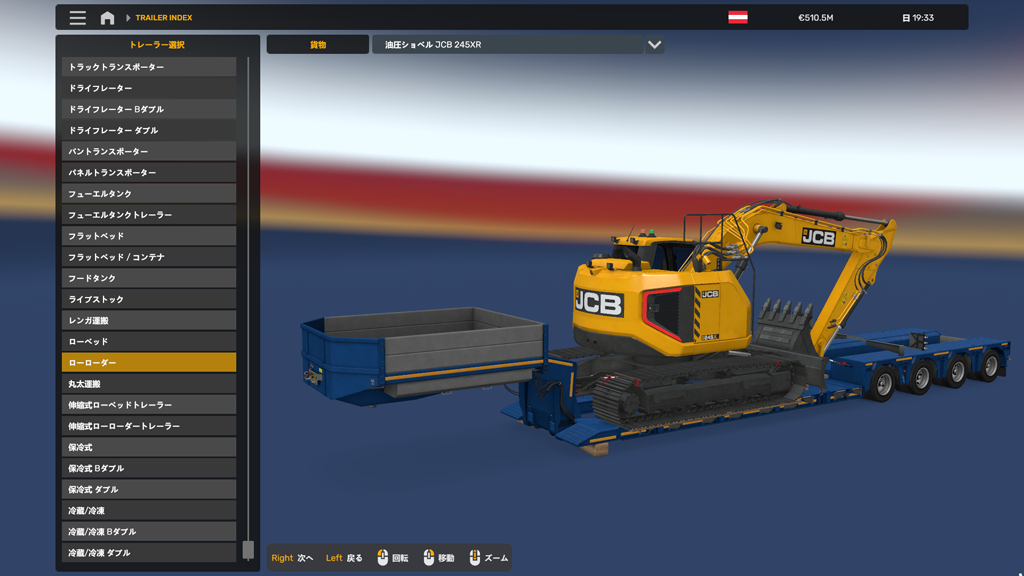
Task: Select the ローローダー trailer item
Action: click(149, 363)
